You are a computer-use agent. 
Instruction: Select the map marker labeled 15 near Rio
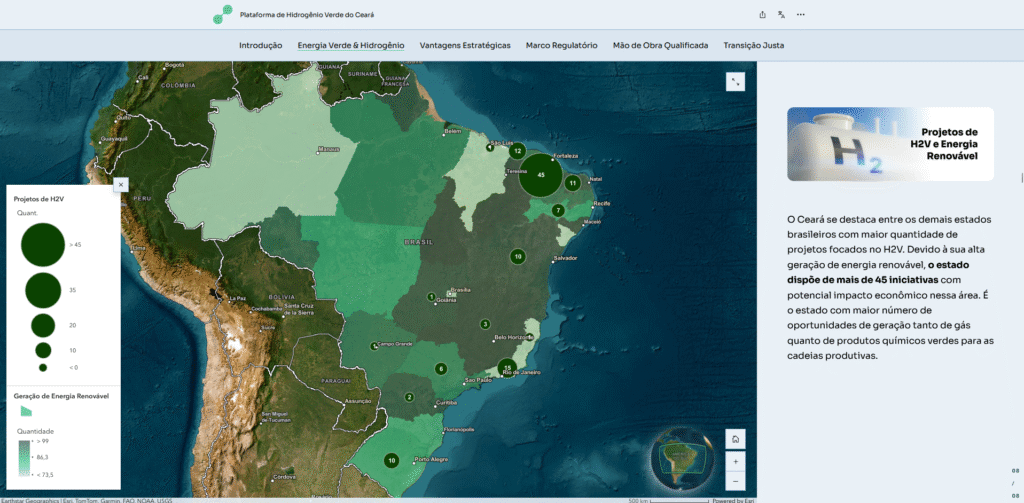click(x=508, y=368)
